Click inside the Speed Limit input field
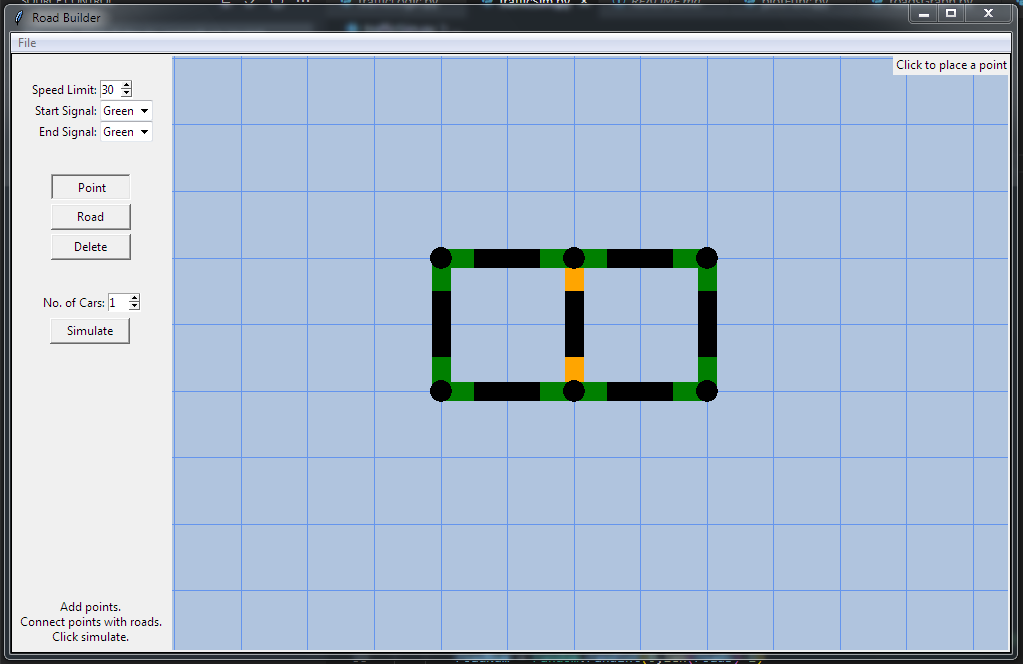The height and width of the screenshot is (664, 1023). [x=110, y=89]
